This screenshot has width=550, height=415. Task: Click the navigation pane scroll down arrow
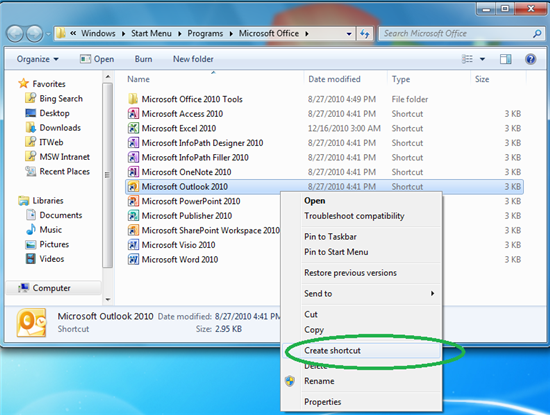pos(108,300)
